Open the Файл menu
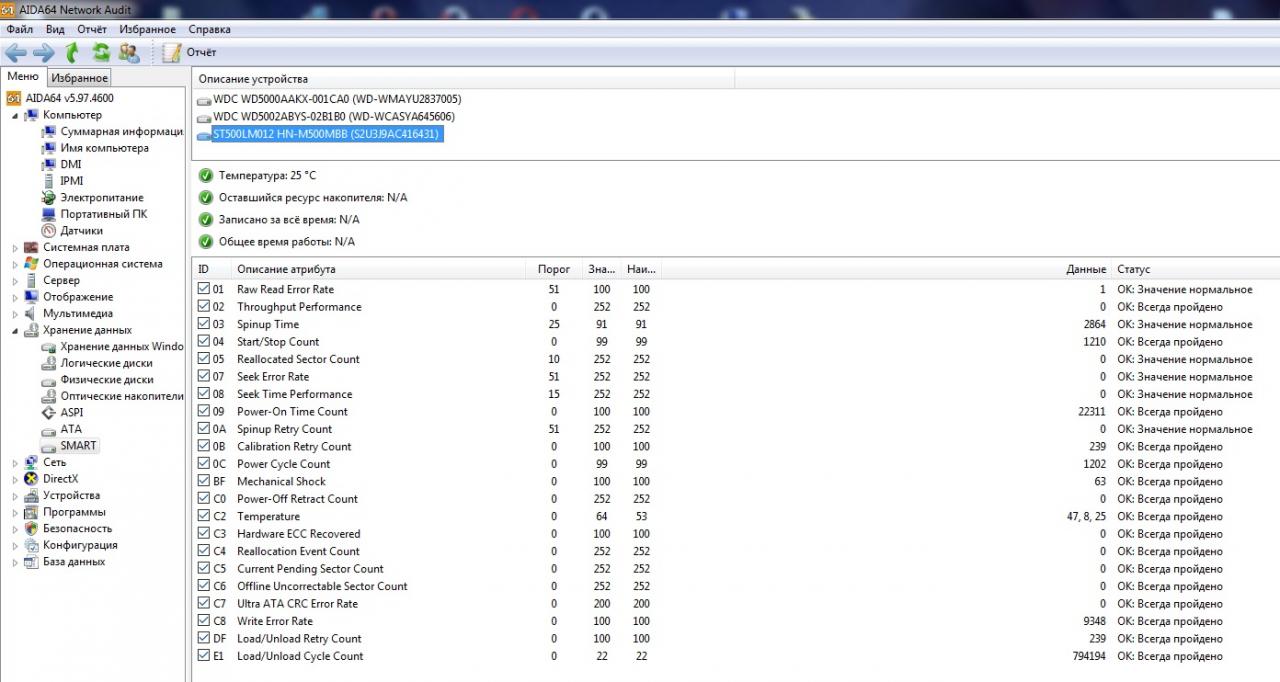This screenshot has width=1280, height=682. 19,29
